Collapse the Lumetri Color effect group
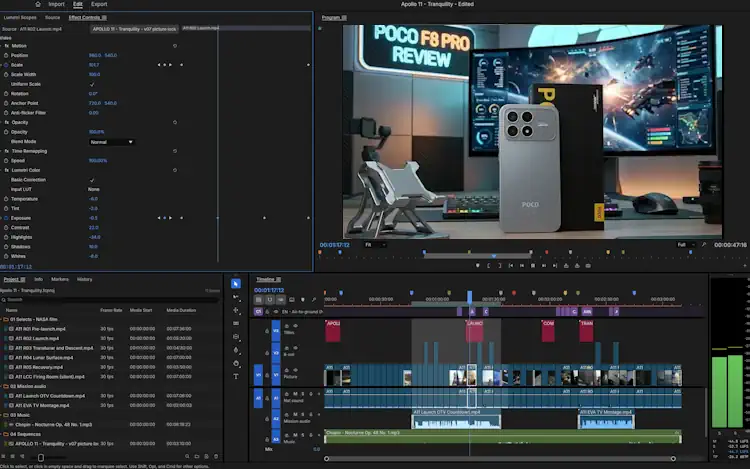The image size is (750, 469). point(1,170)
